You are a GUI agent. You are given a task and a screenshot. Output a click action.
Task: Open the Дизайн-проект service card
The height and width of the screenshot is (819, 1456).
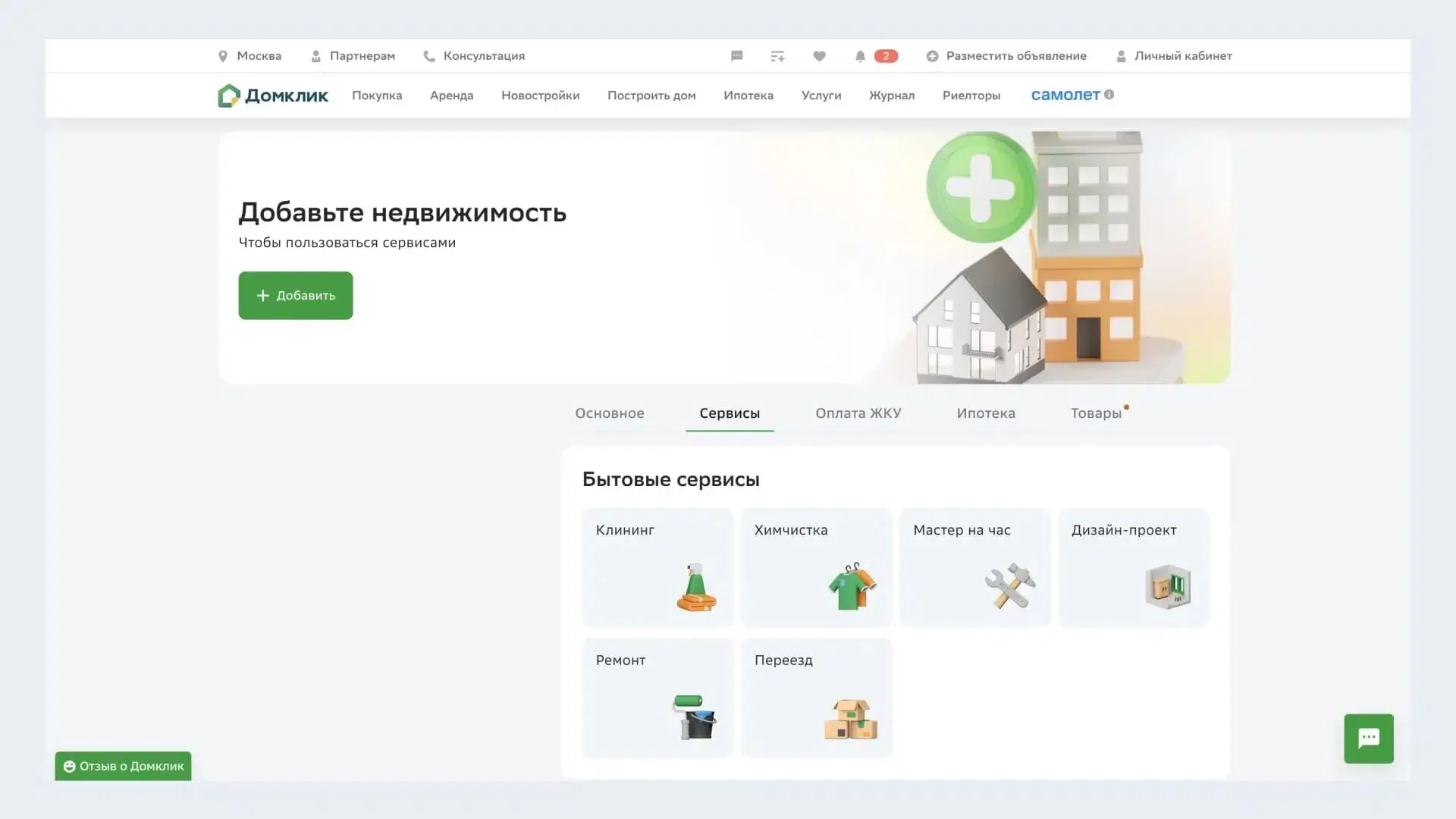tap(1134, 568)
